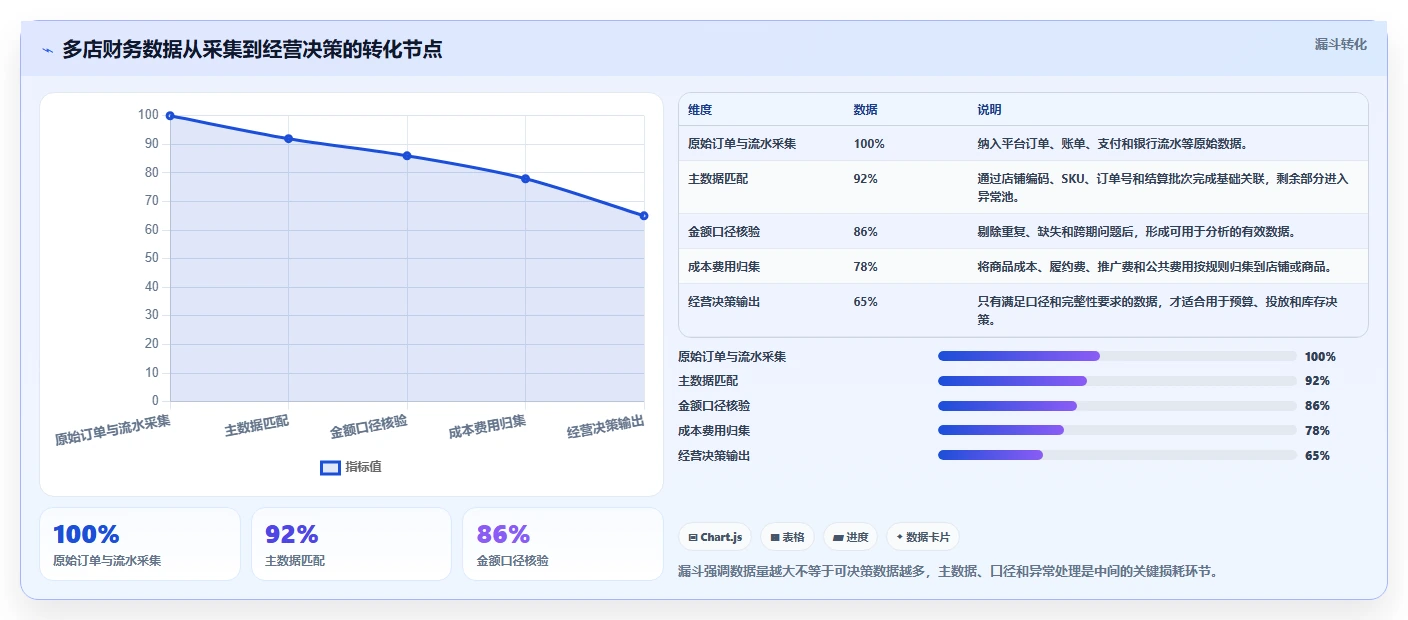Click the y-axis value 100
This screenshot has width=1408, height=620.
148,115
